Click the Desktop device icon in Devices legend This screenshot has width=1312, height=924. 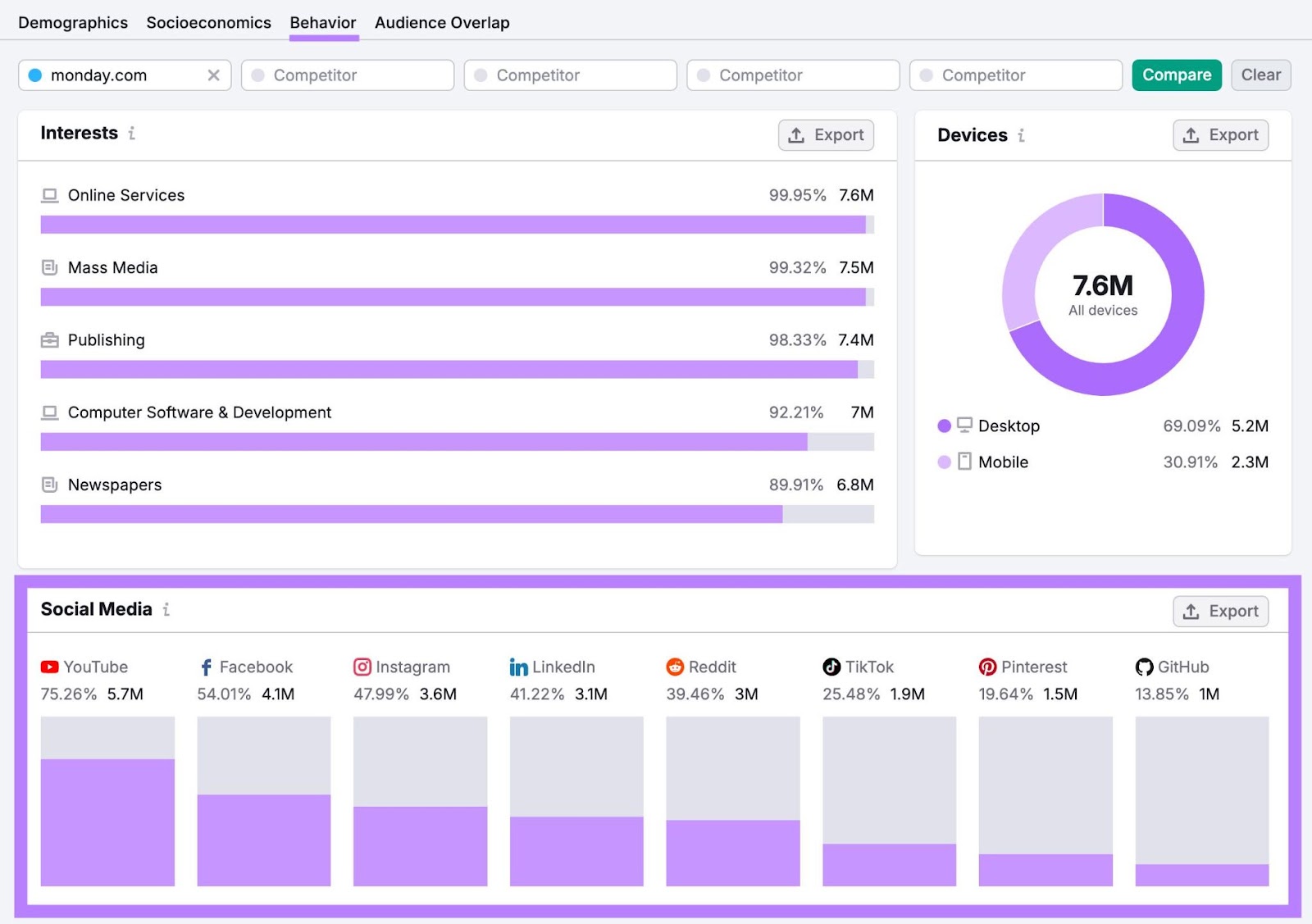[x=966, y=426]
